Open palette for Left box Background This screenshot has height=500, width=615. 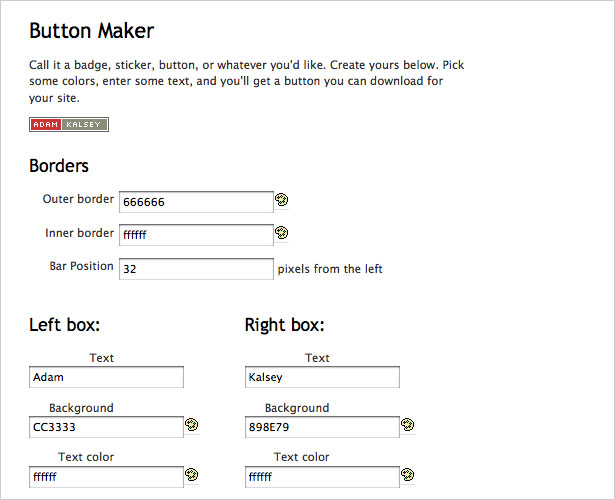[x=192, y=425]
